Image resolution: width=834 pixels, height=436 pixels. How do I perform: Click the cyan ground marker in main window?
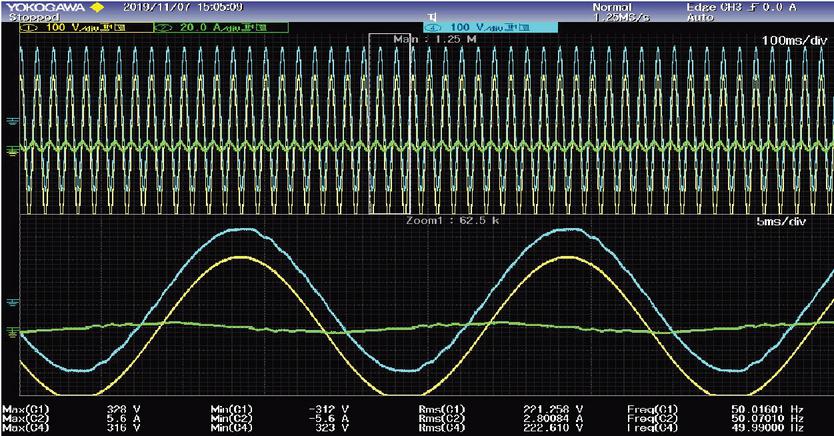pyautogui.click(x=11, y=121)
